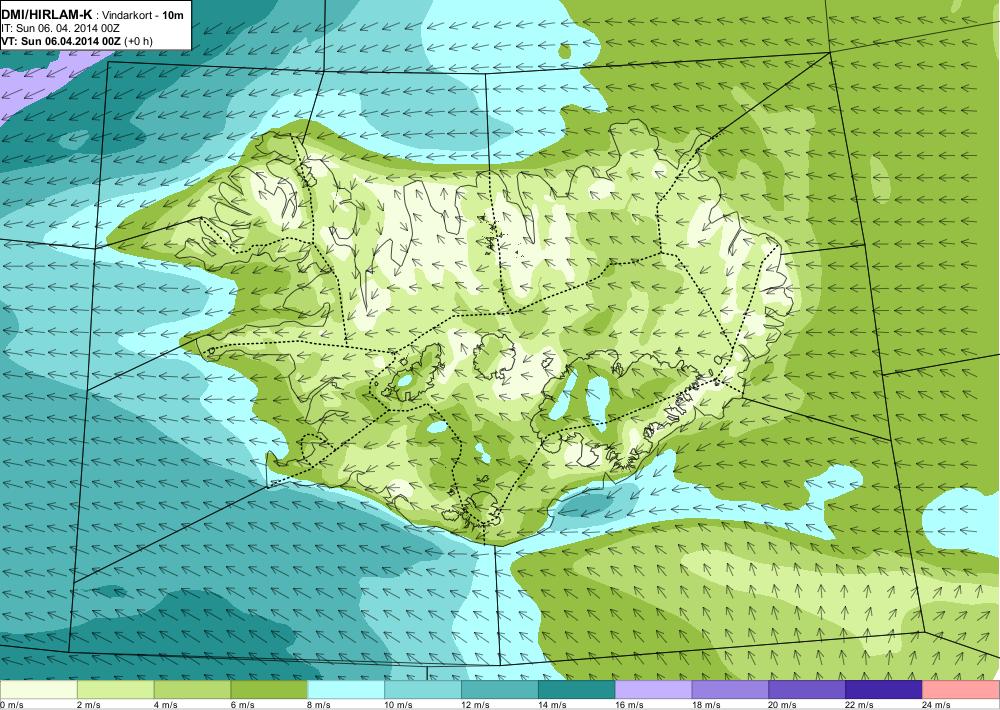Click the dark teal 14–16 m/s legend swatch
This screenshot has width=1000, height=710.
pyautogui.click(x=577, y=690)
